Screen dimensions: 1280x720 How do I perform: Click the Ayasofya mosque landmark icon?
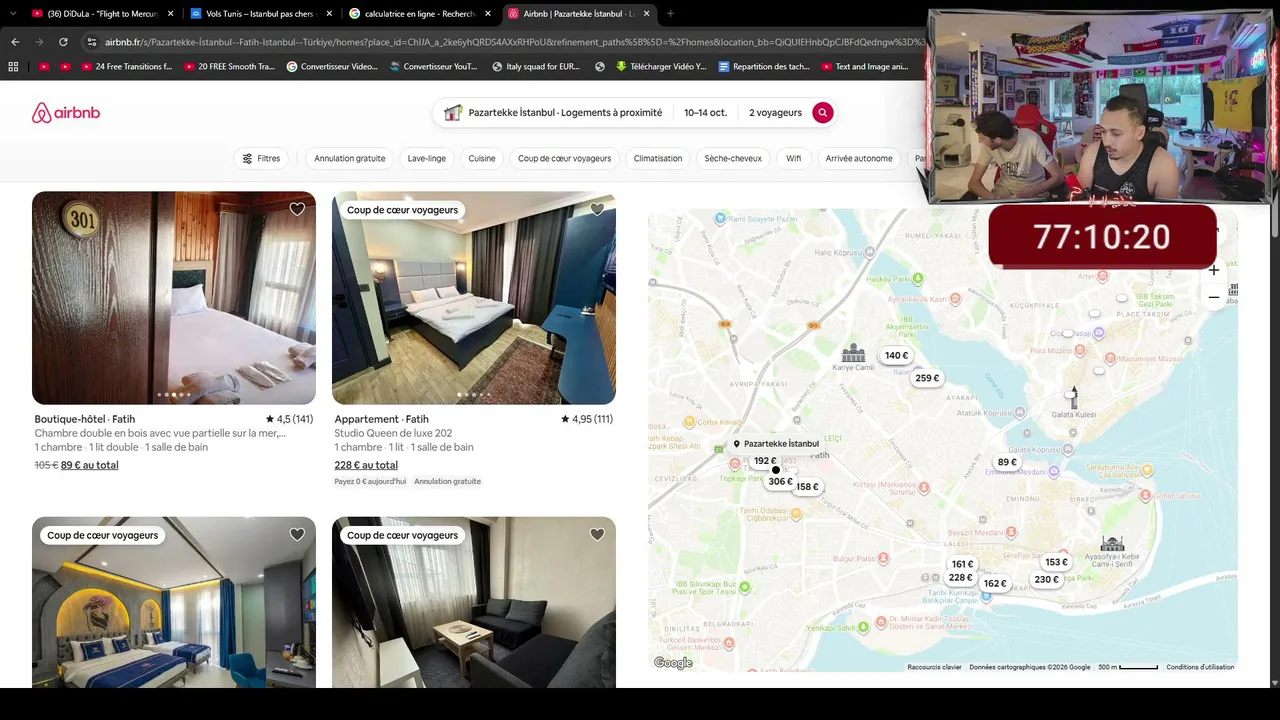[x=1112, y=544]
